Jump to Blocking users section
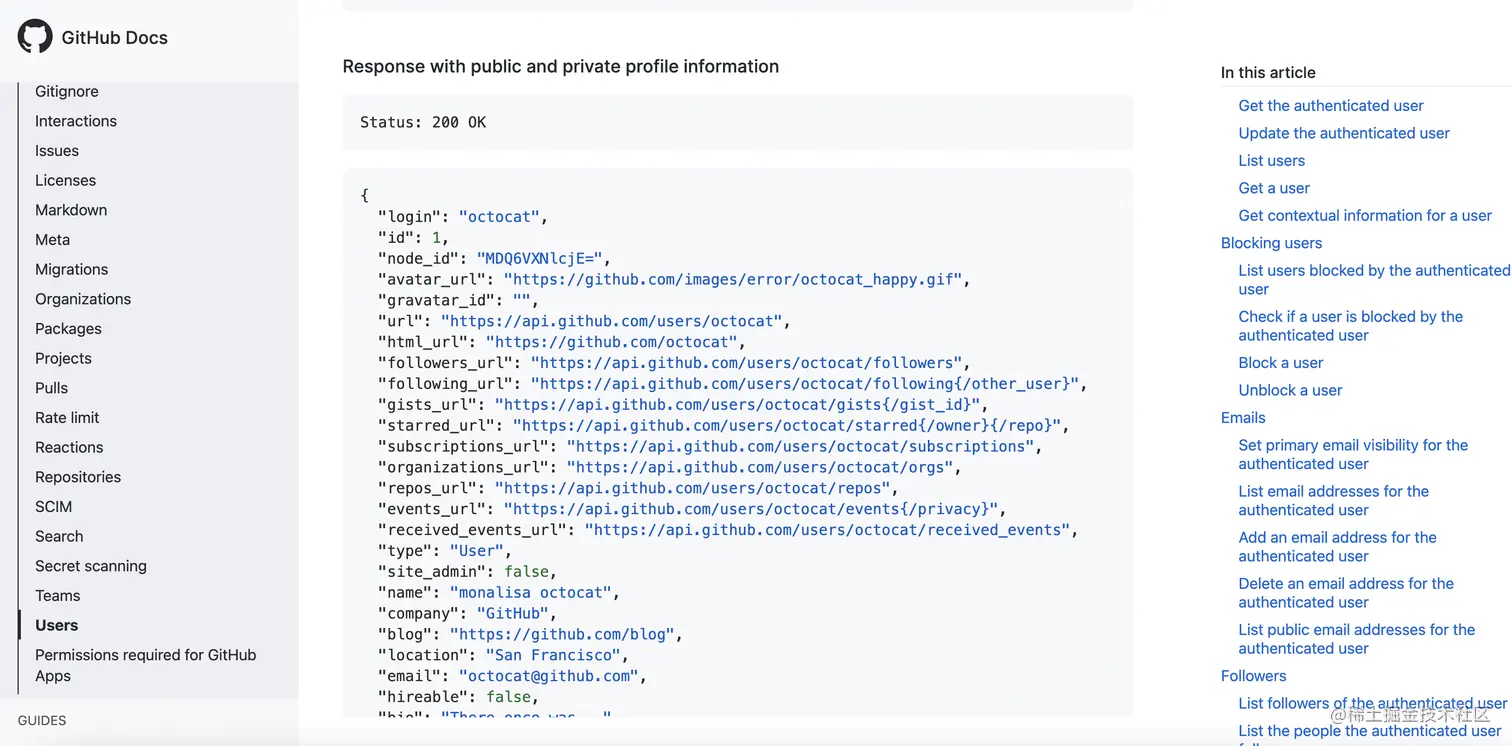 pyautogui.click(x=1272, y=243)
